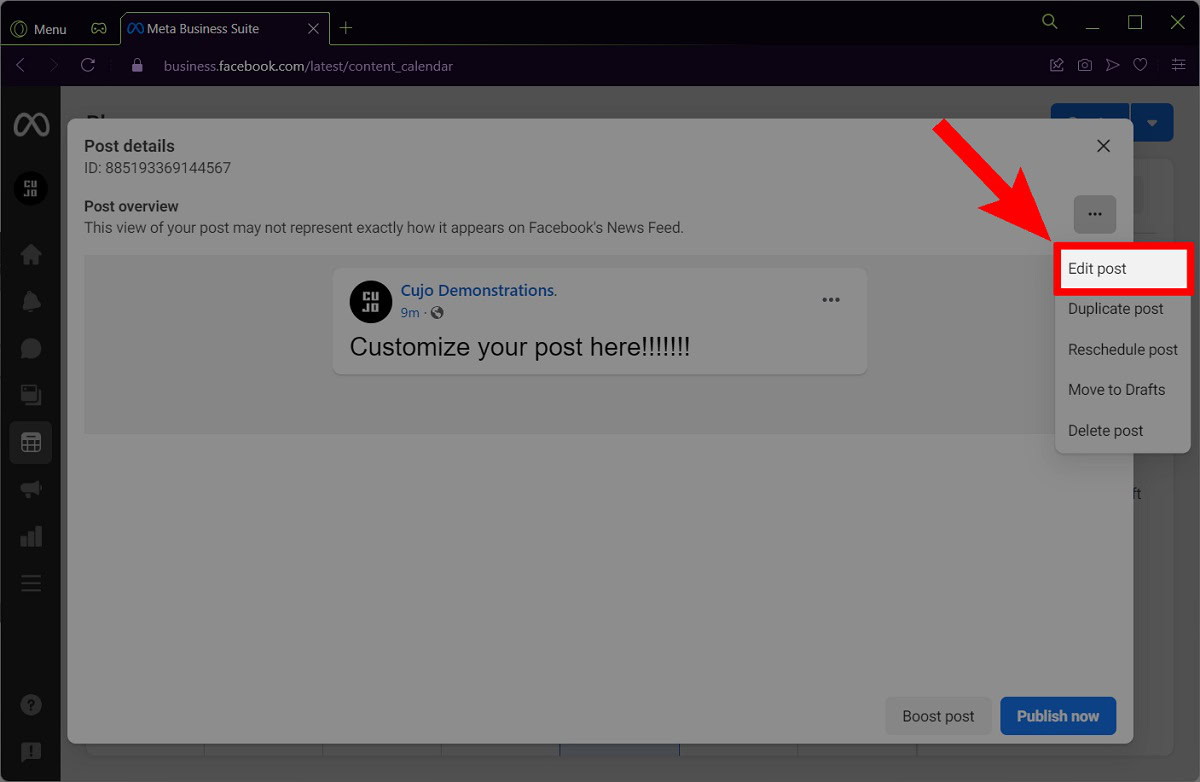This screenshot has width=1200, height=782.
Task: Close the Meta Business Suite tab
Action: [313, 29]
